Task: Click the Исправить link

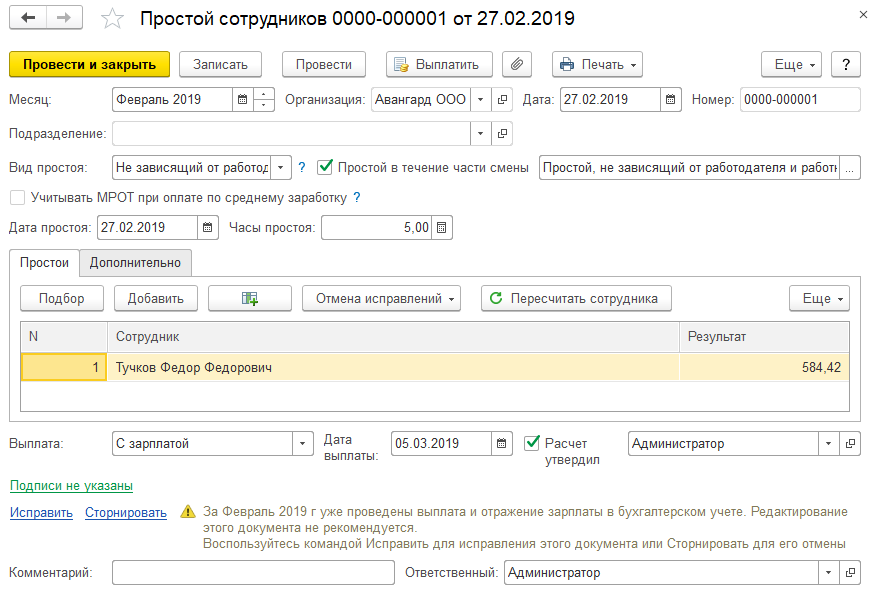Action: pos(41,512)
